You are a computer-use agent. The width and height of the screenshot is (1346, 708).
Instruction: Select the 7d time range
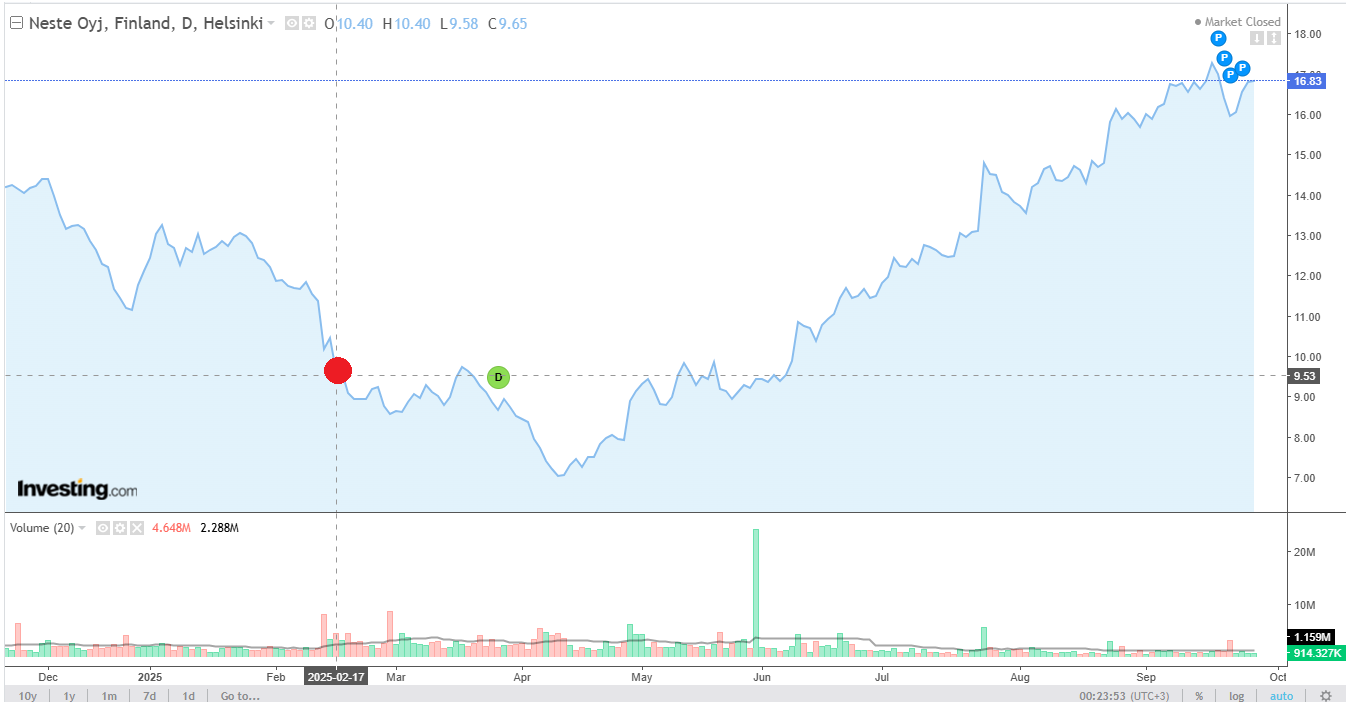point(148,696)
